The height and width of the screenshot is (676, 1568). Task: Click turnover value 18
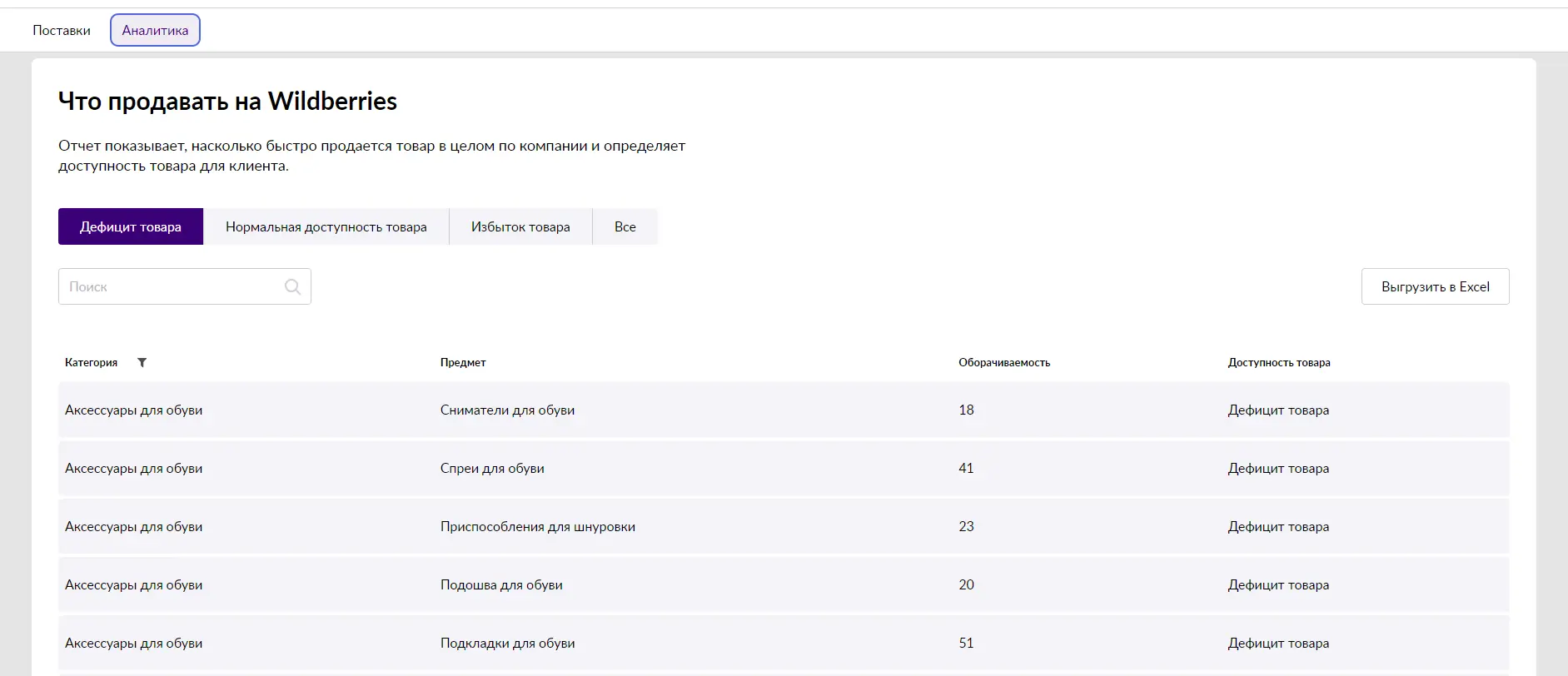pyautogui.click(x=966, y=410)
